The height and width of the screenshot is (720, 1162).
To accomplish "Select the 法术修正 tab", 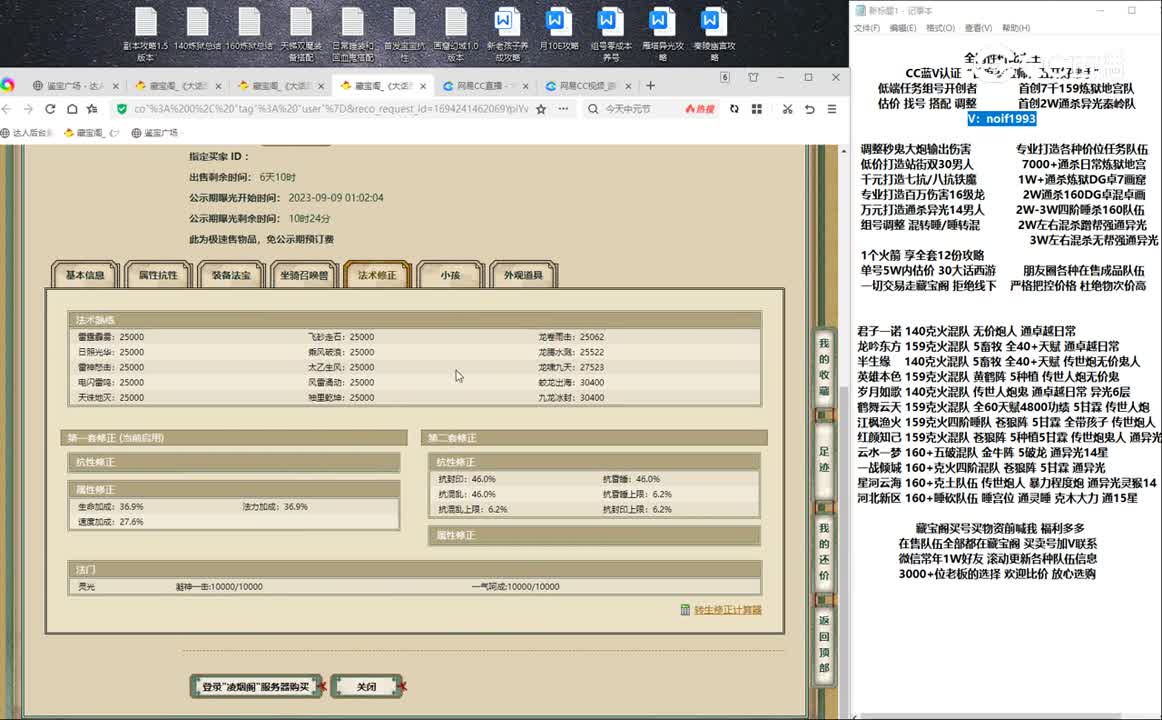I will pyautogui.click(x=377, y=275).
